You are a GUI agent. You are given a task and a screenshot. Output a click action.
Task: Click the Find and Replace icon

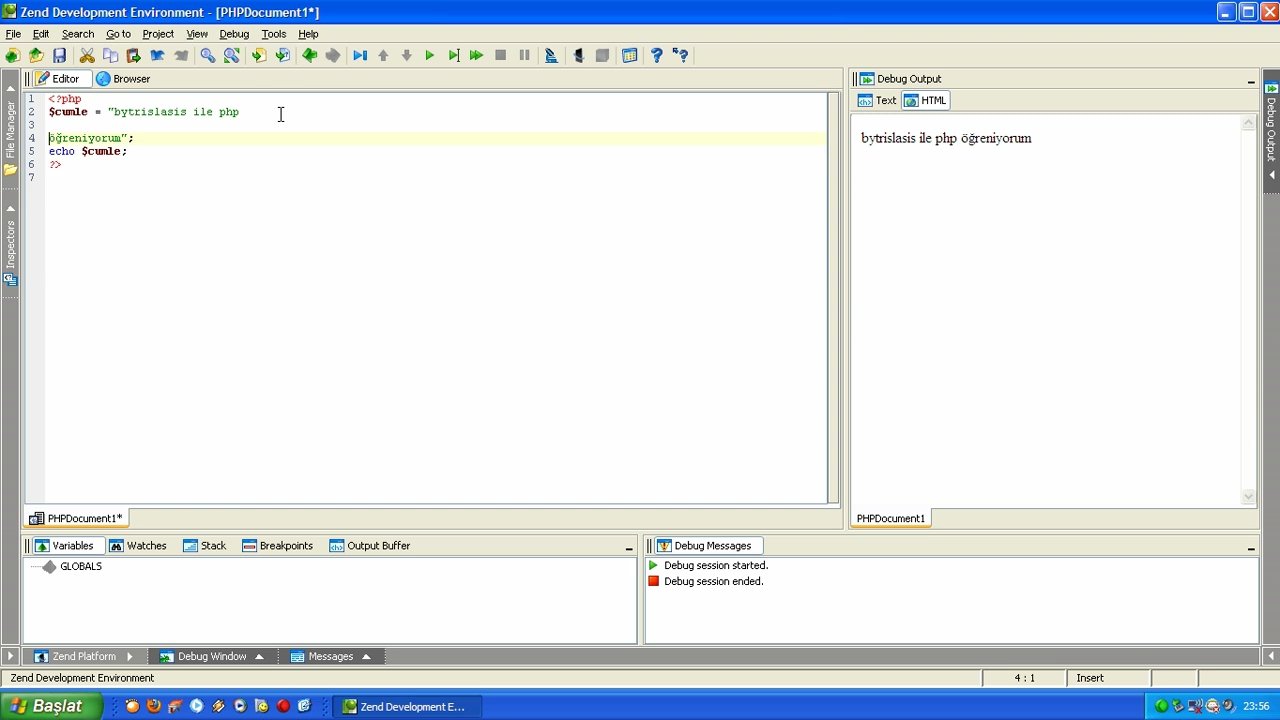[231, 56]
